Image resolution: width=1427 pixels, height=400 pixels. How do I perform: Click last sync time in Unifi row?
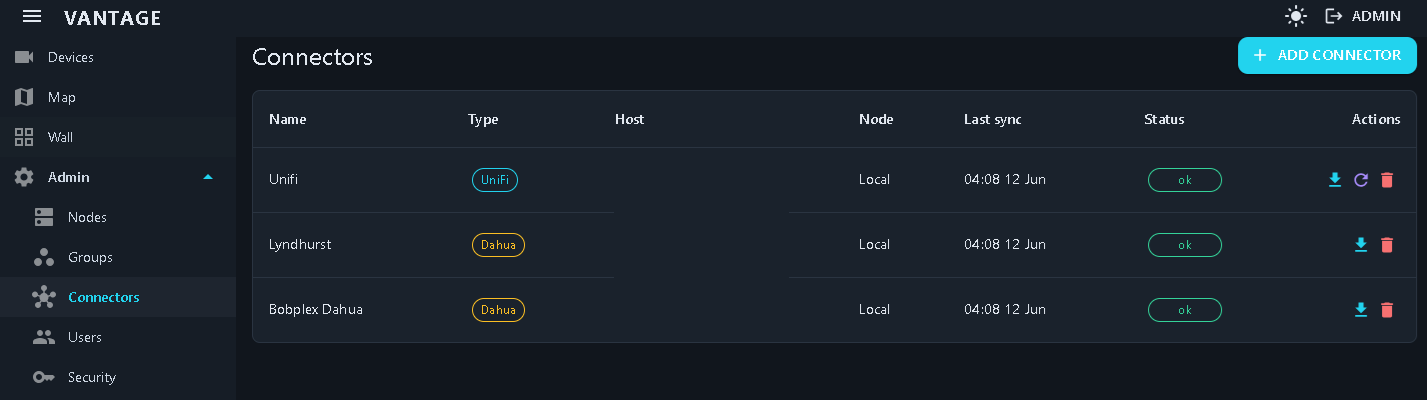click(1005, 180)
